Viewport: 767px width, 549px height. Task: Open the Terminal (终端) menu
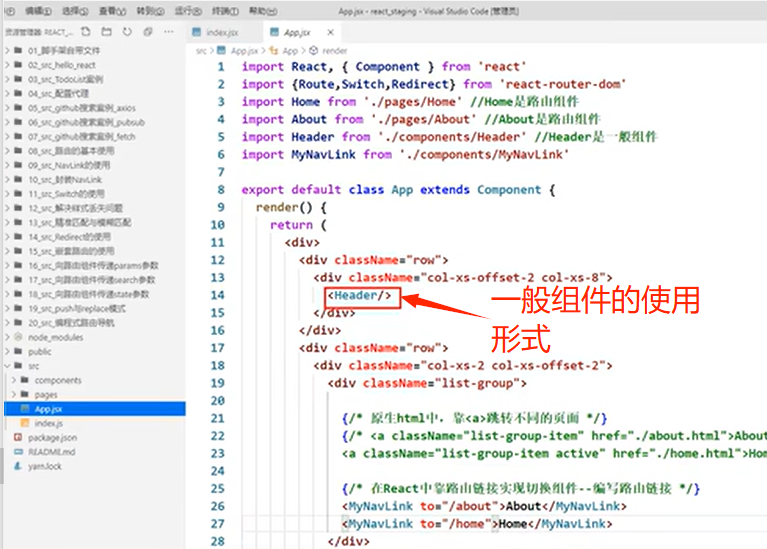click(225, 11)
